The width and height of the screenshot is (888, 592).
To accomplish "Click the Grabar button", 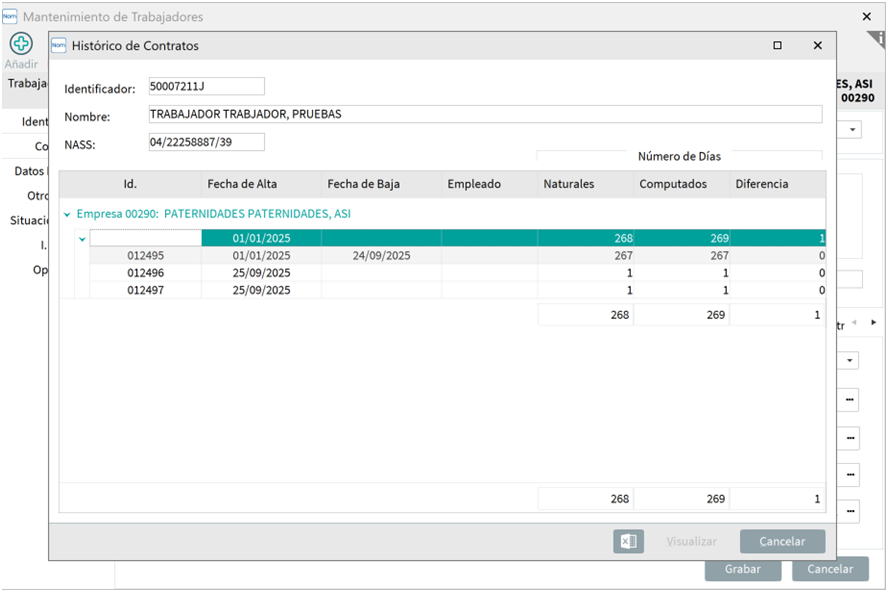I will tap(742, 569).
